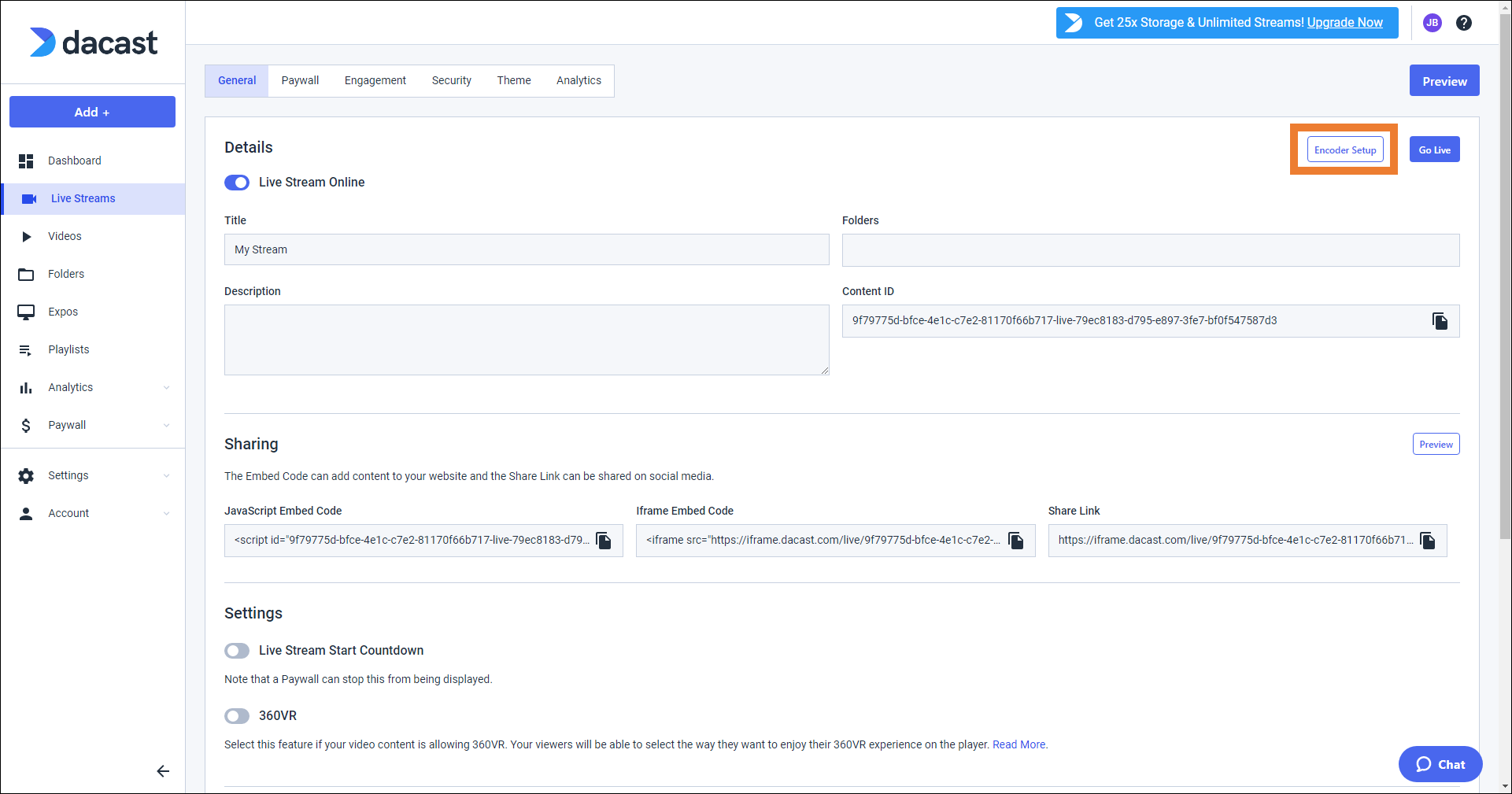1512x794 pixels.
Task: Copy the Share Link
Action: click(x=1428, y=541)
